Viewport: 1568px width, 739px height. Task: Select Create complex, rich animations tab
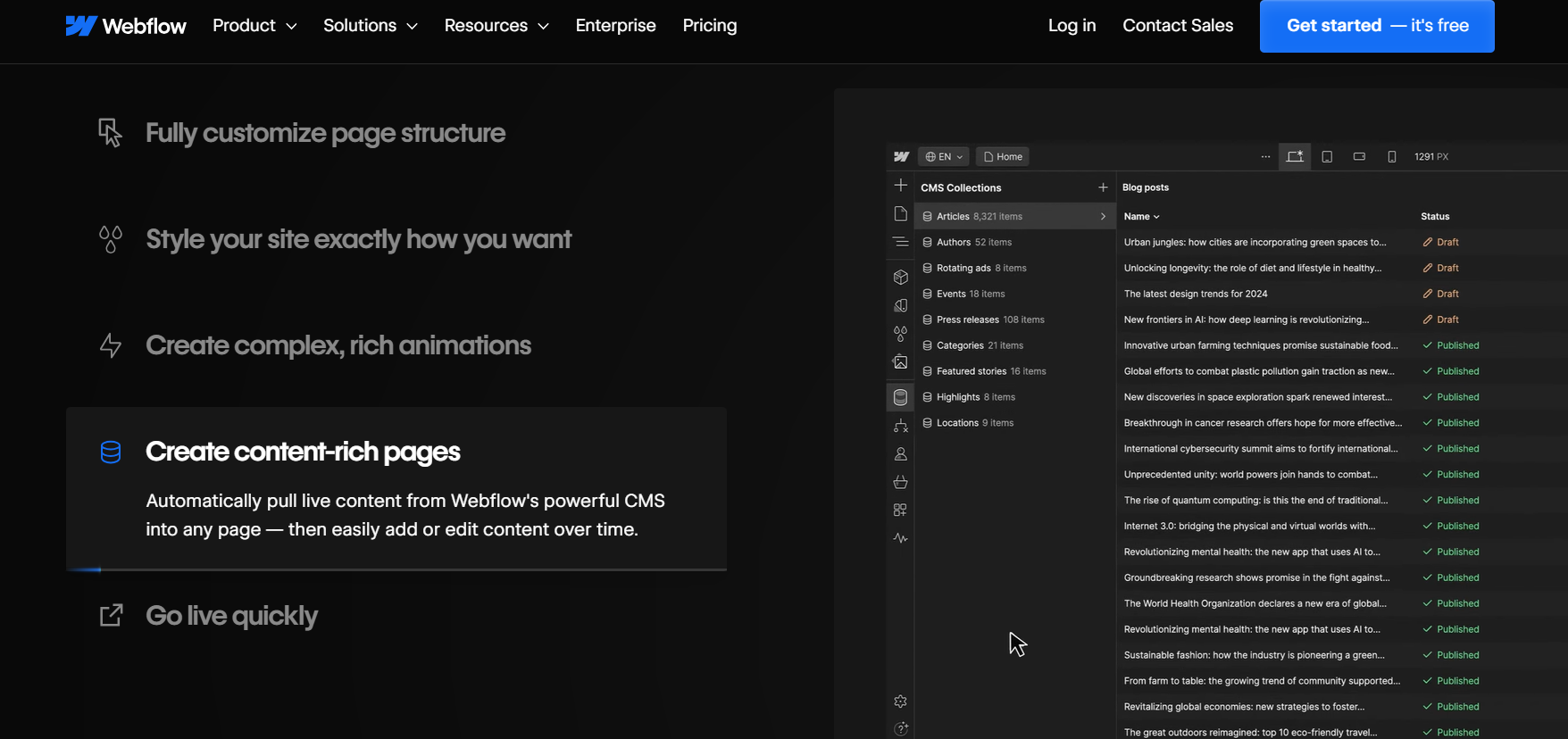pyautogui.click(x=338, y=345)
